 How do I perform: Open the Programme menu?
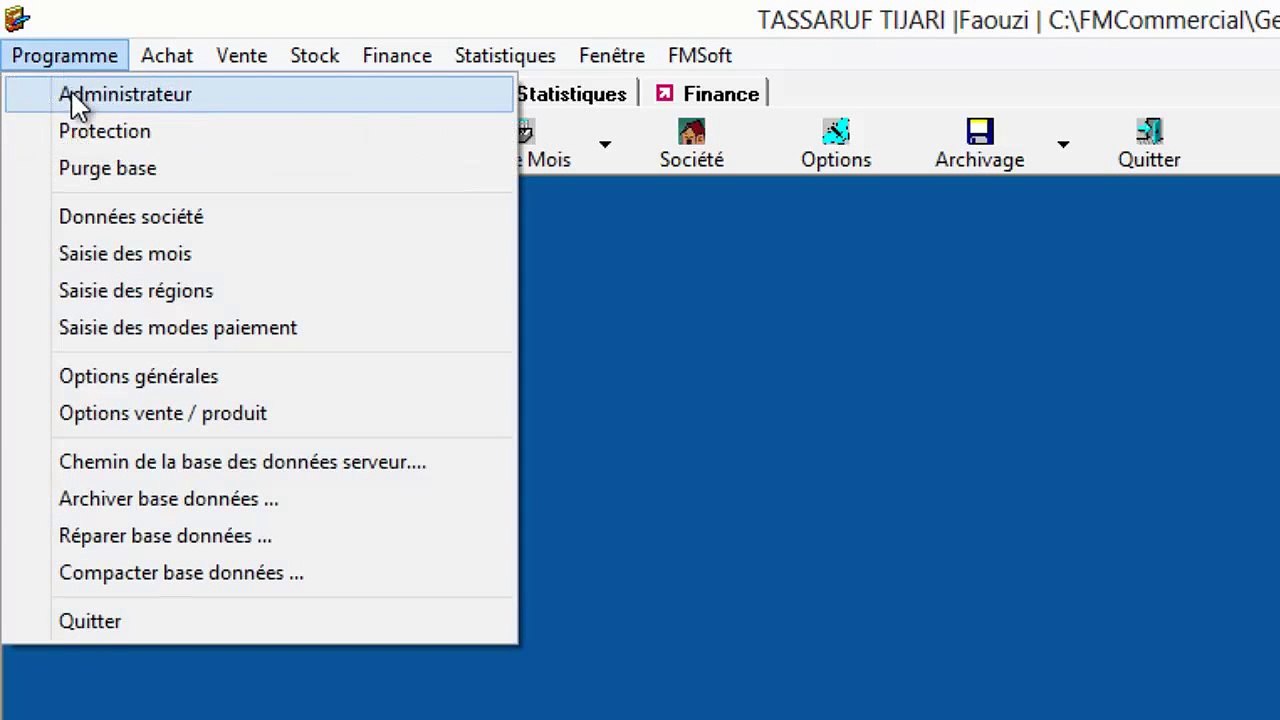pos(65,55)
